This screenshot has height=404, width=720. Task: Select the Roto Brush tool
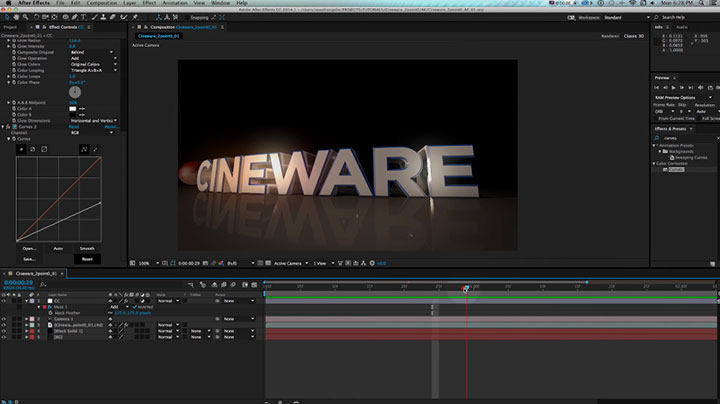(123, 17)
